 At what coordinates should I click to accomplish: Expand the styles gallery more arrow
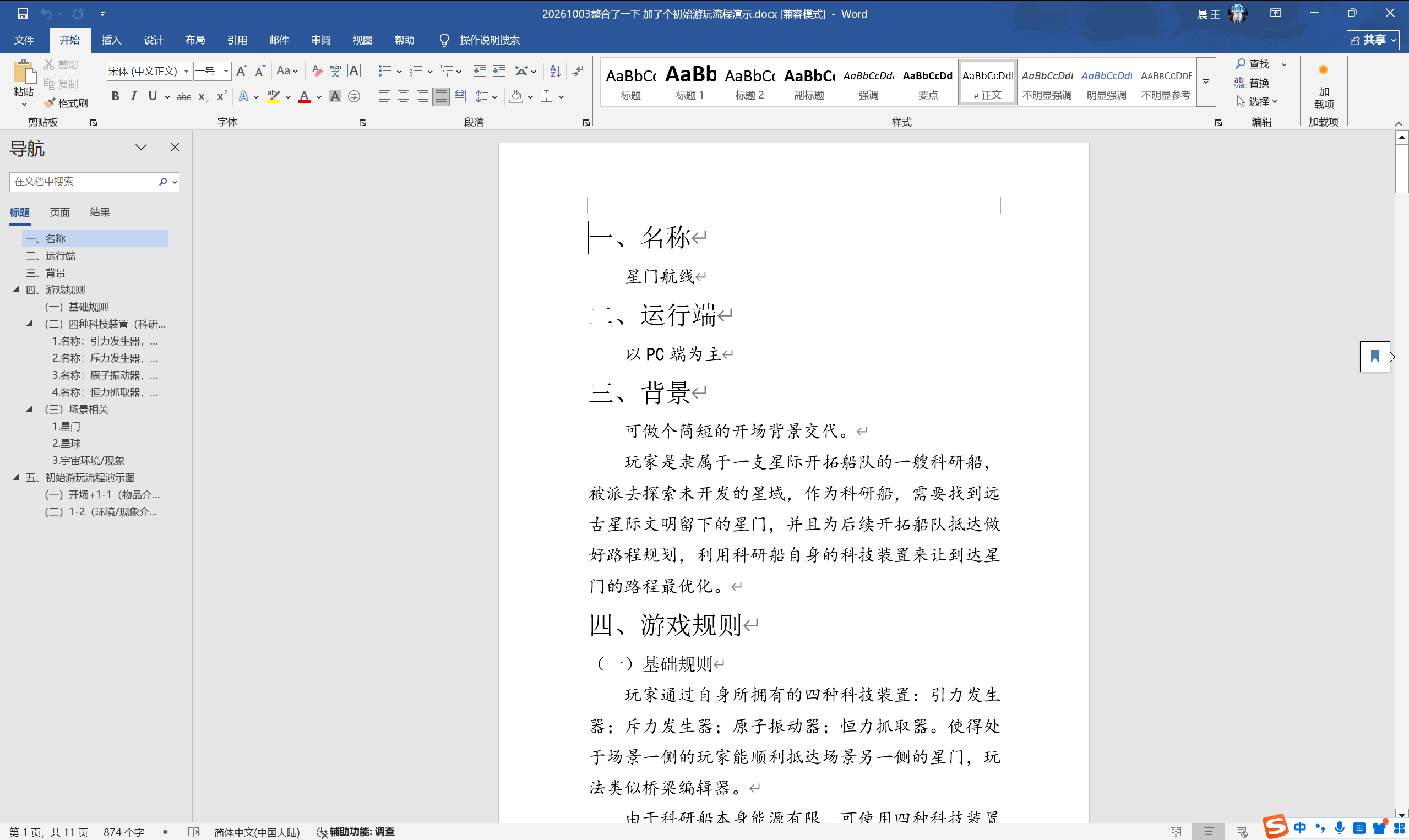pyautogui.click(x=1206, y=81)
